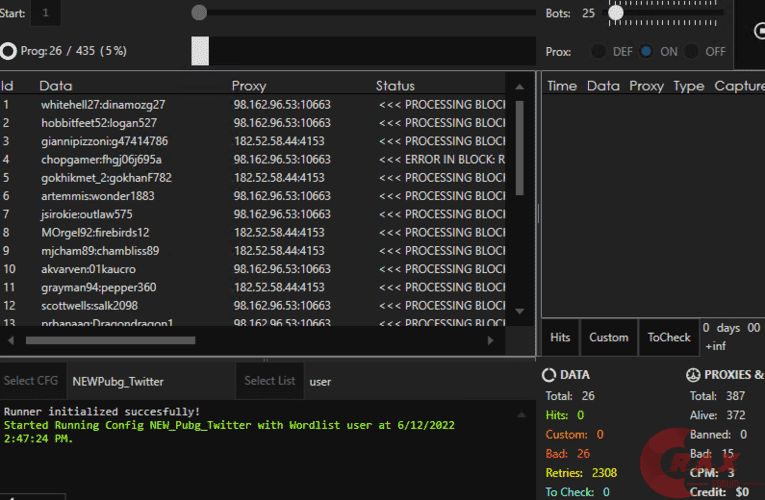Click the Start position slider handle

coord(199,13)
